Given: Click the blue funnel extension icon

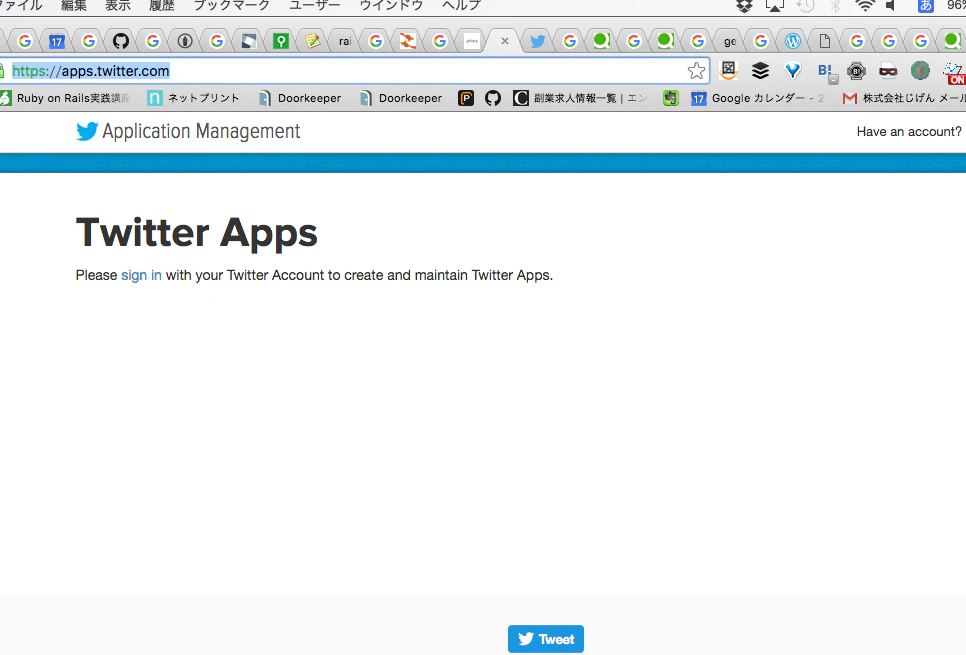Looking at the screenshot, I should [792, 71].
